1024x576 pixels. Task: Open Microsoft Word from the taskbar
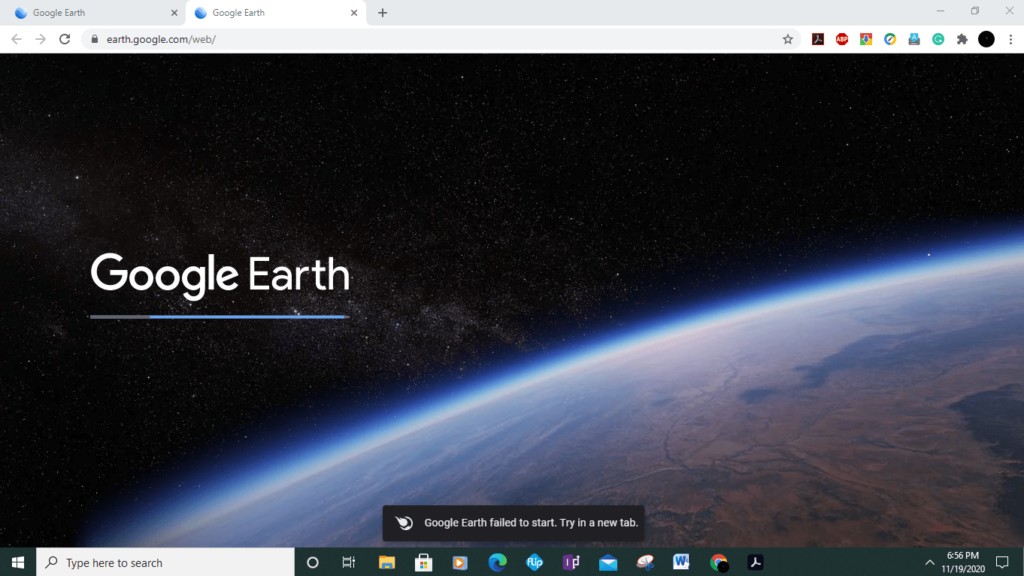click(x=681, y=562)
